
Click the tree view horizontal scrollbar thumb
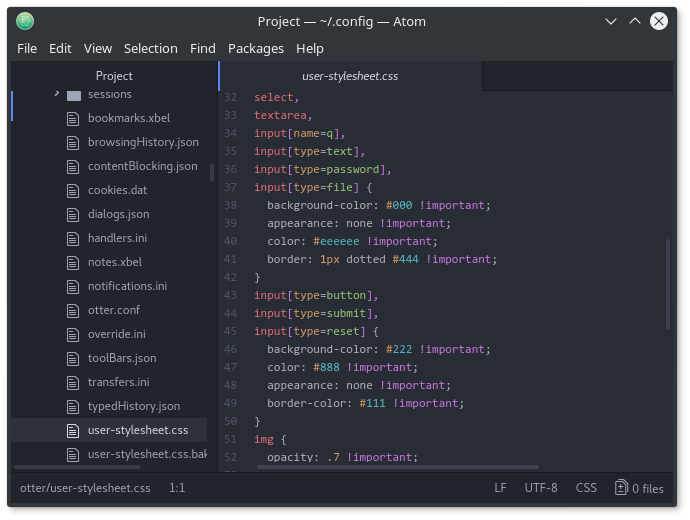(x=77, y=467)
